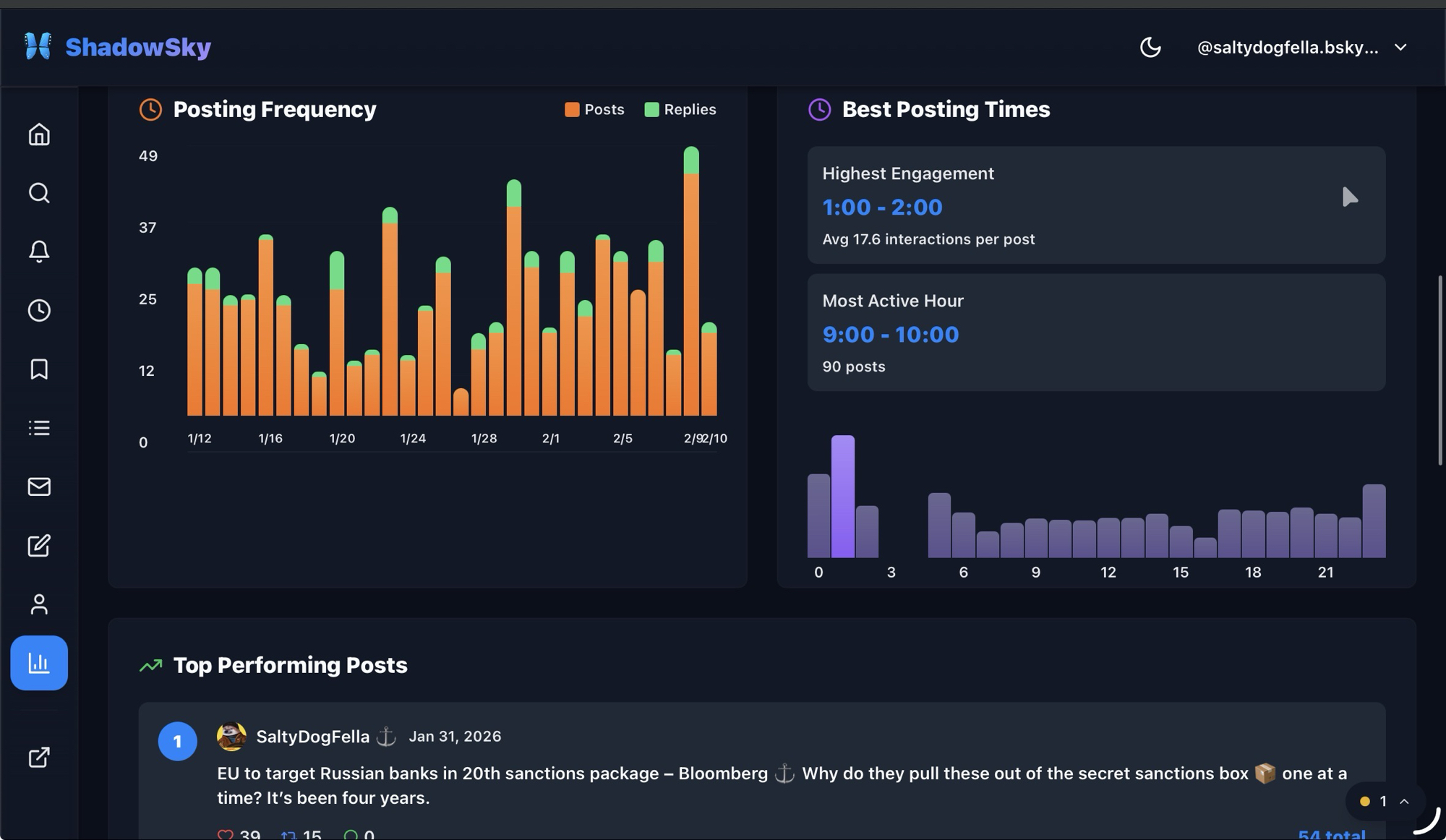Expand the bottom-right notification counter chevron
This screenshot has height=840, width=1446.
click(x=1404, y=801)
